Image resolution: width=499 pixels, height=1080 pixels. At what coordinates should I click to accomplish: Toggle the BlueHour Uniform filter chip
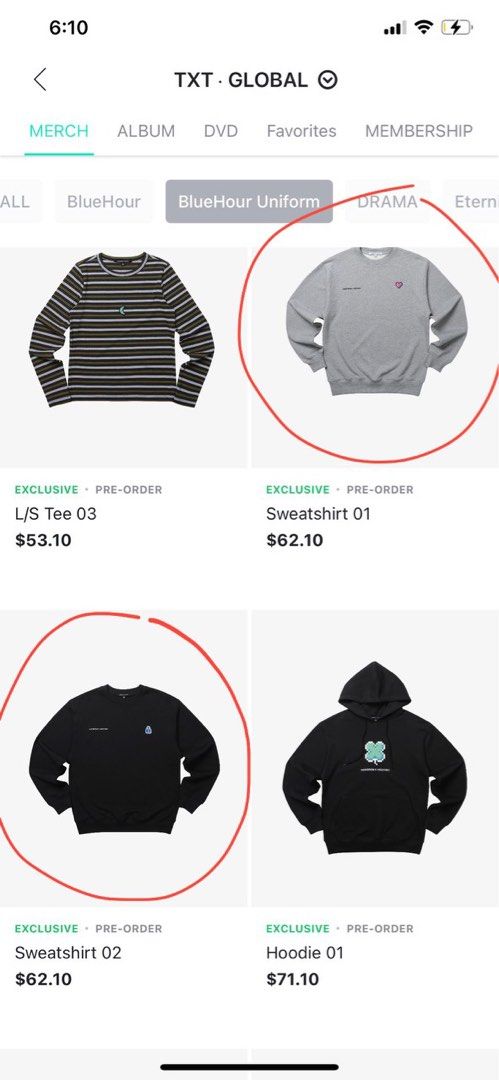coord(249,202)
